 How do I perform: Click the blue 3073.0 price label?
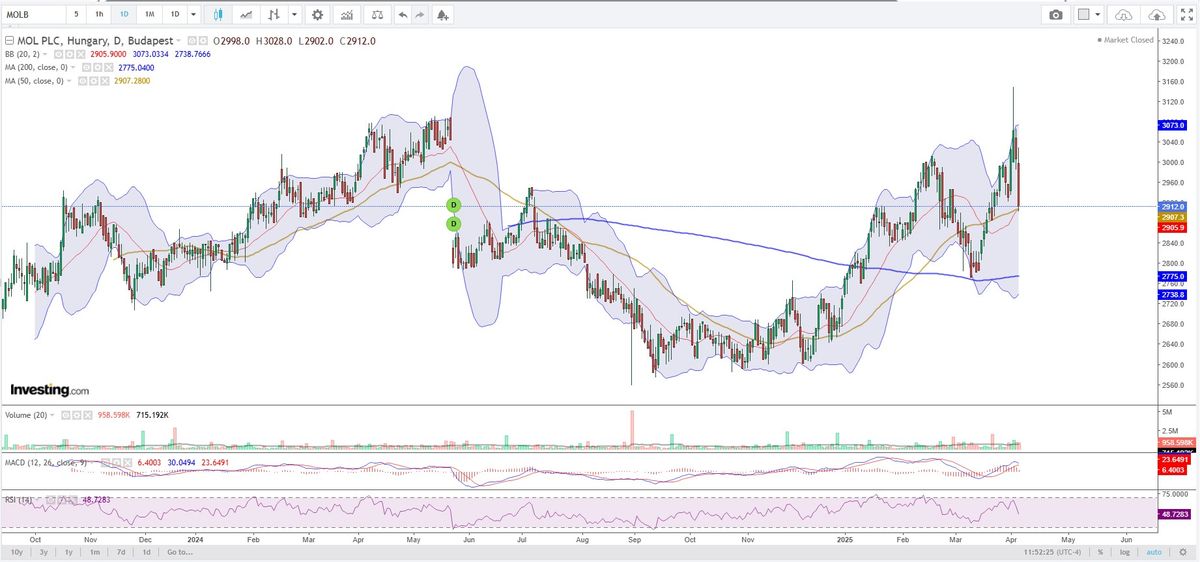(1172, 125)
